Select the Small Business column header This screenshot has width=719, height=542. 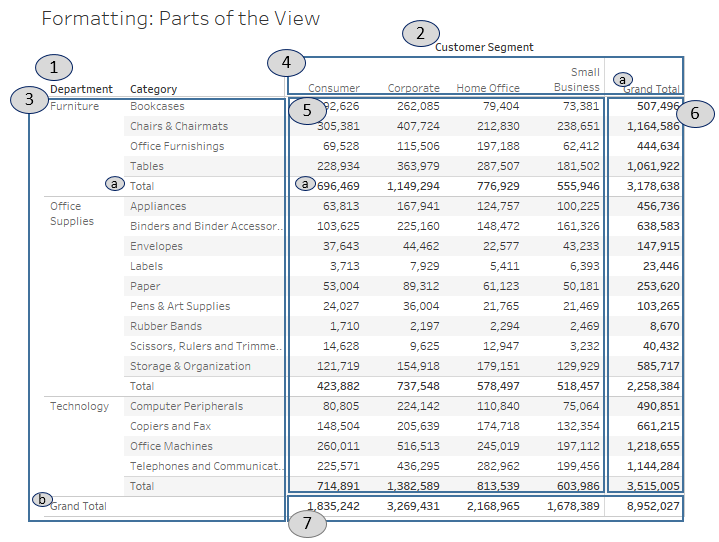point(577,80)
